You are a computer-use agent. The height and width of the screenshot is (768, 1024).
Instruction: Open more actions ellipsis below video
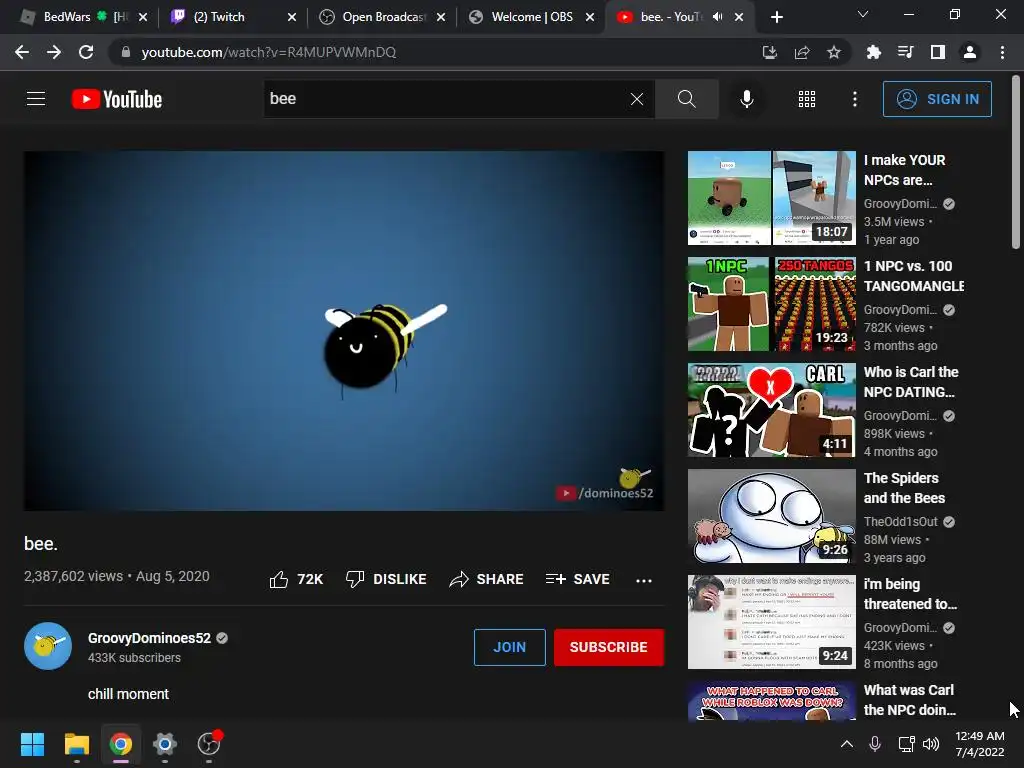coord(644,580)
